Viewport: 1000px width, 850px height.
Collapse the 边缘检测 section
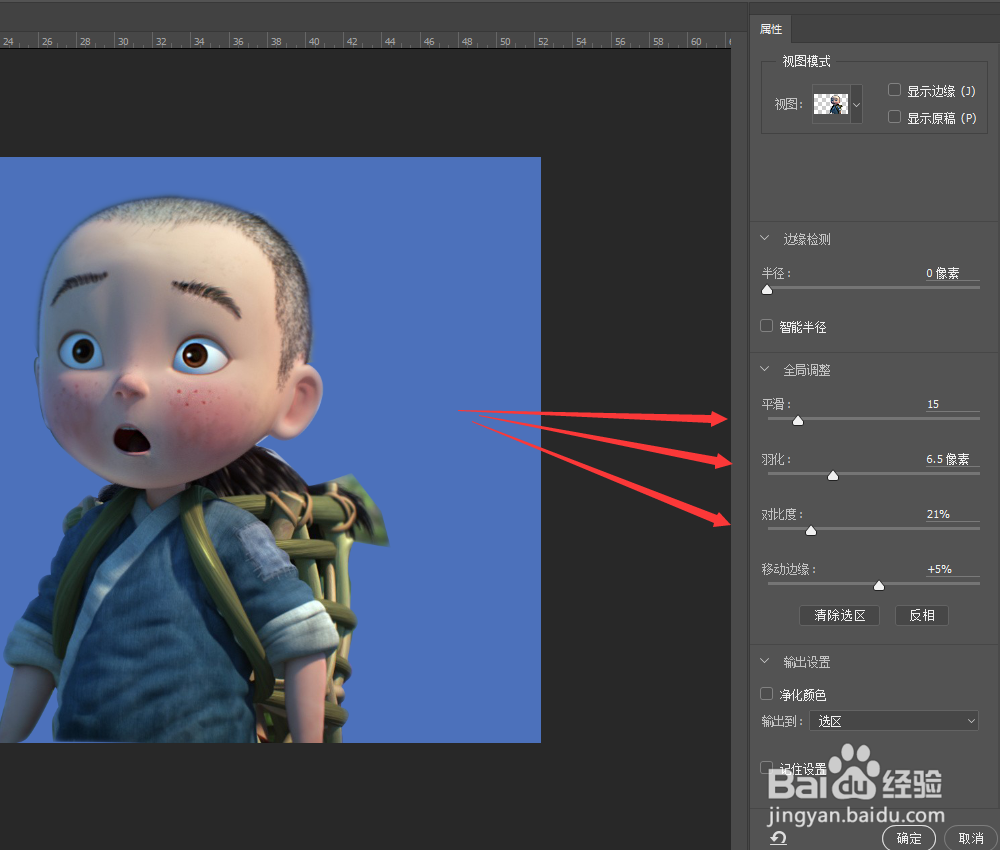pyautogui.click(x=765, y=238)
